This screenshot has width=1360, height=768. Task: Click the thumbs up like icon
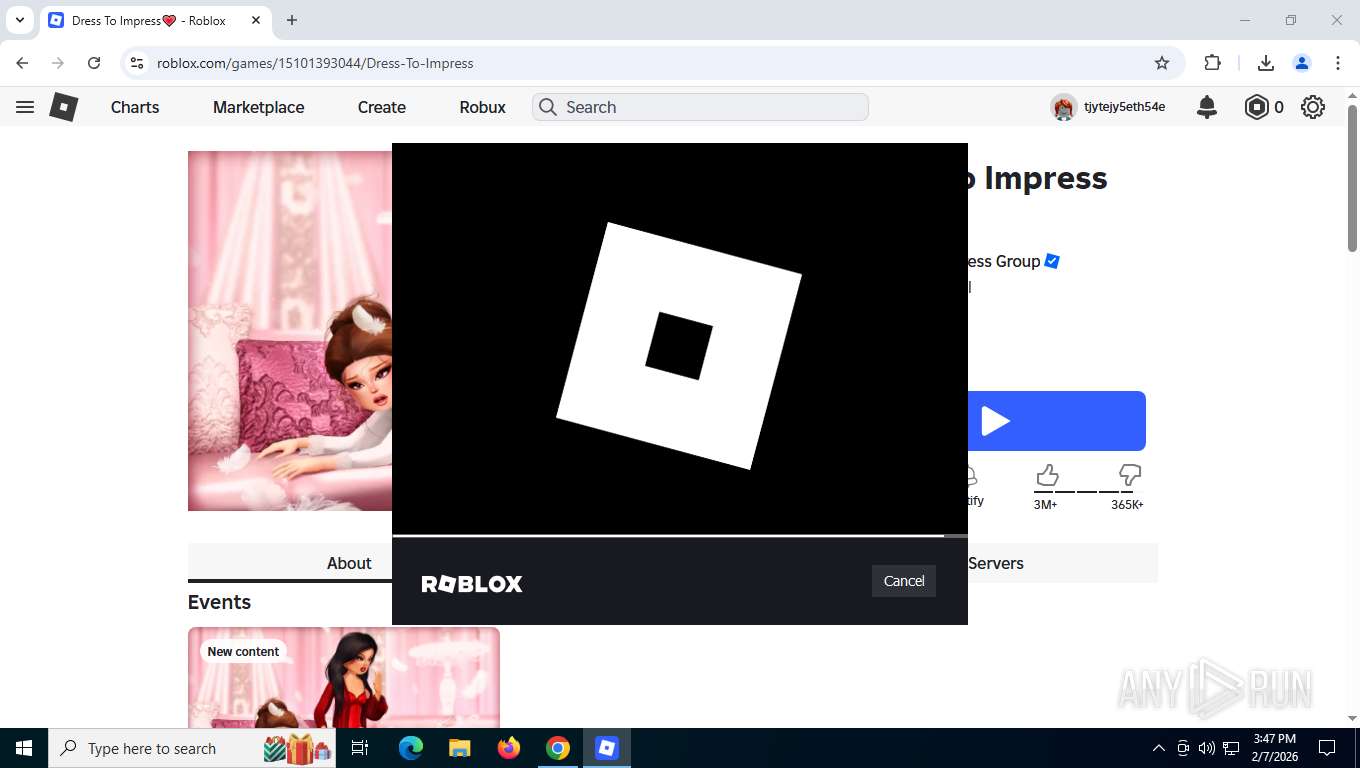[x=1047, y=475]
